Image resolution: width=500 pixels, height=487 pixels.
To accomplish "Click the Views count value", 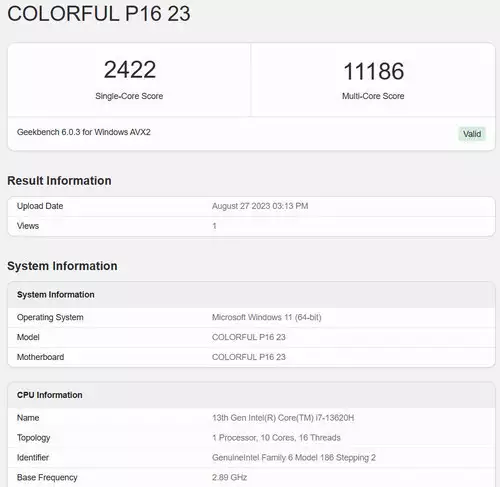I will [214, 226].
